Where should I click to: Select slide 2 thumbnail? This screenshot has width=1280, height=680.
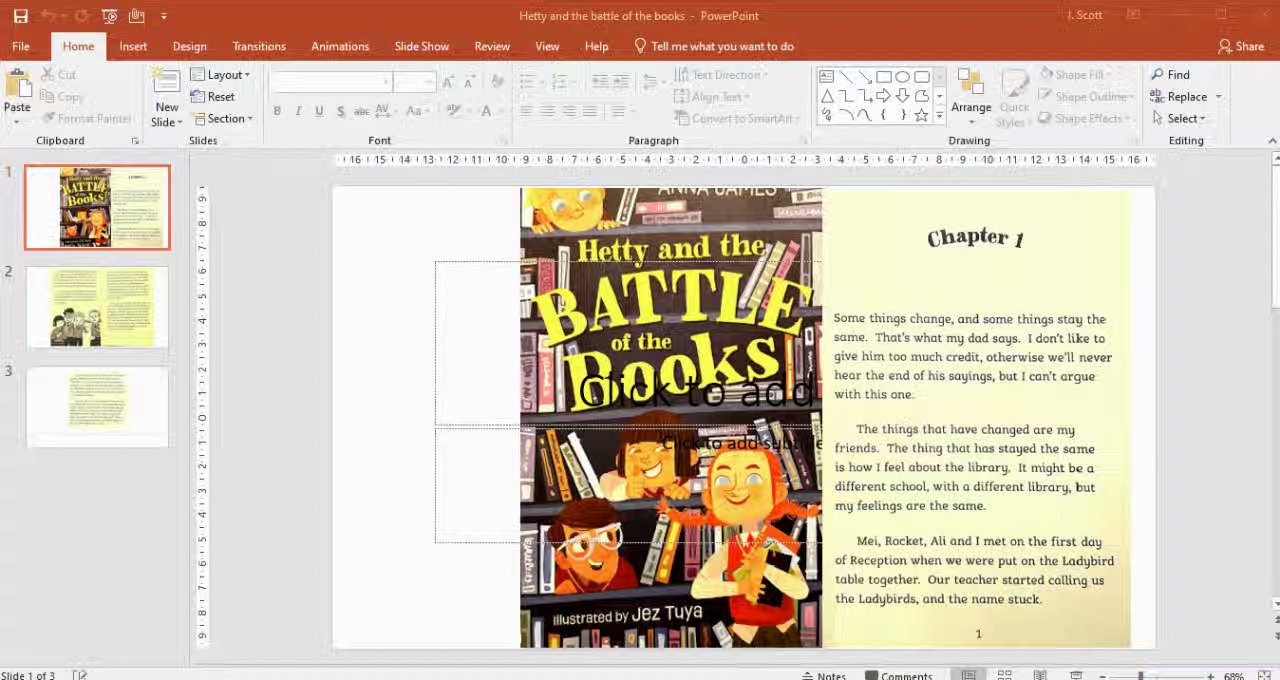(97, 307)
